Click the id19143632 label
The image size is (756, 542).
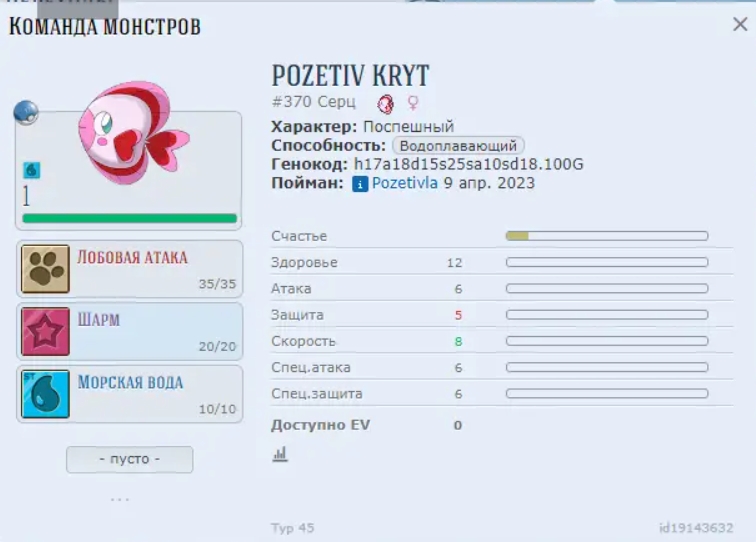point(696,528)
